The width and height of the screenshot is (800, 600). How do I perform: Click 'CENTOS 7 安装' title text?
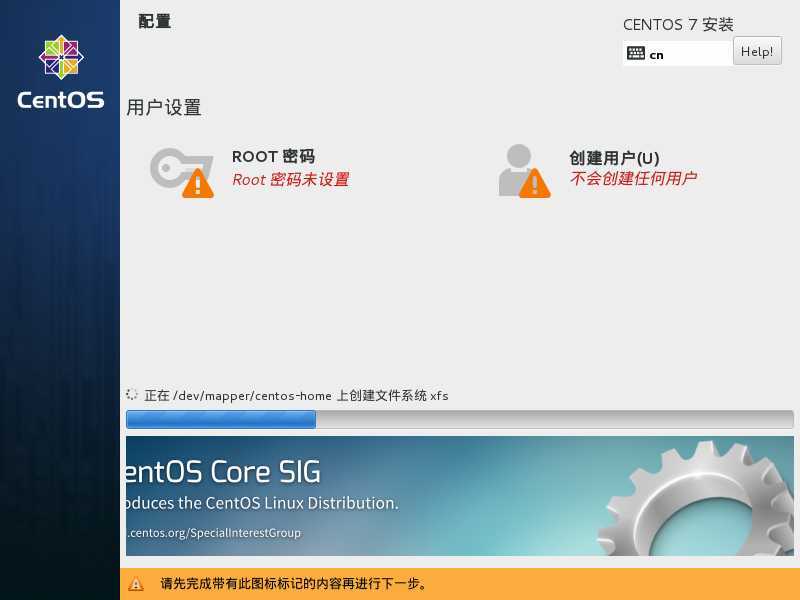pos(678,24)
